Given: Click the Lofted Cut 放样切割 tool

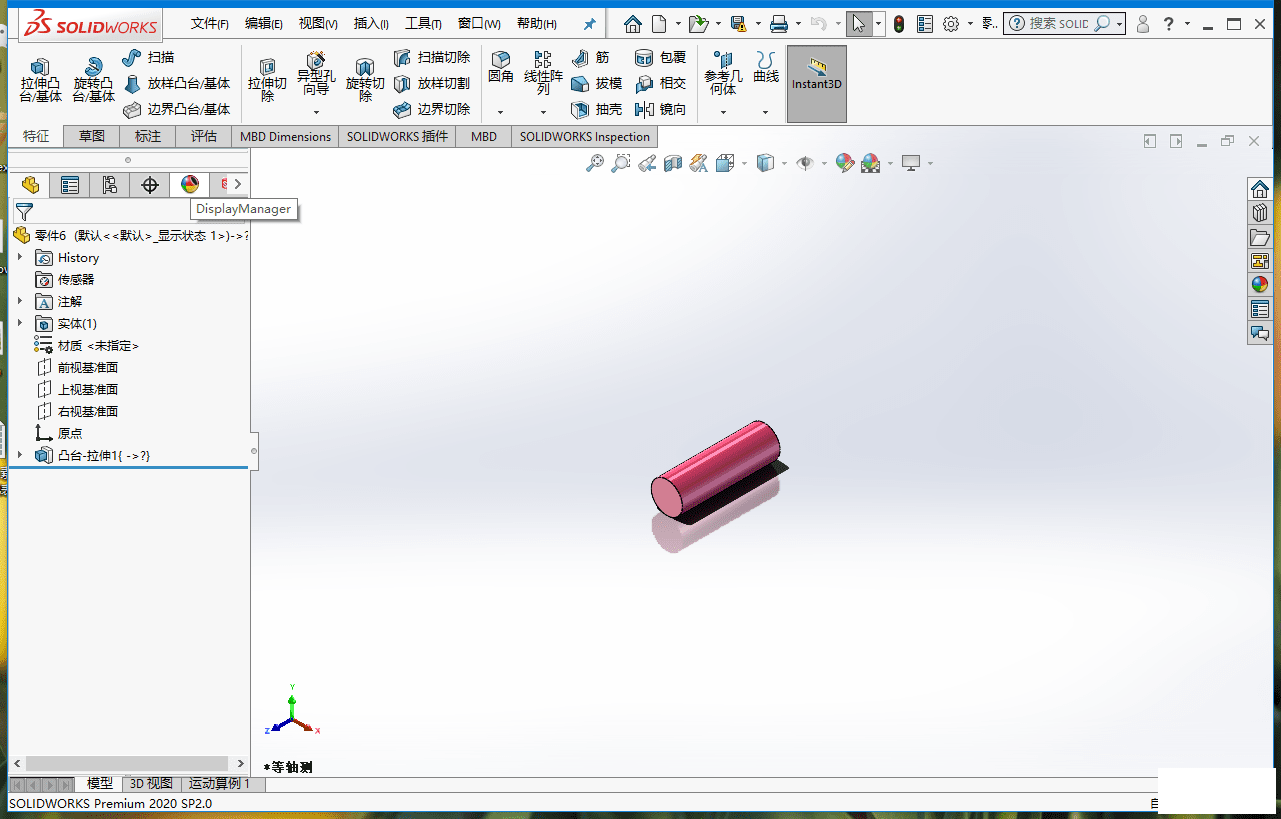Looking at the screenshot, I should (432, 83).
